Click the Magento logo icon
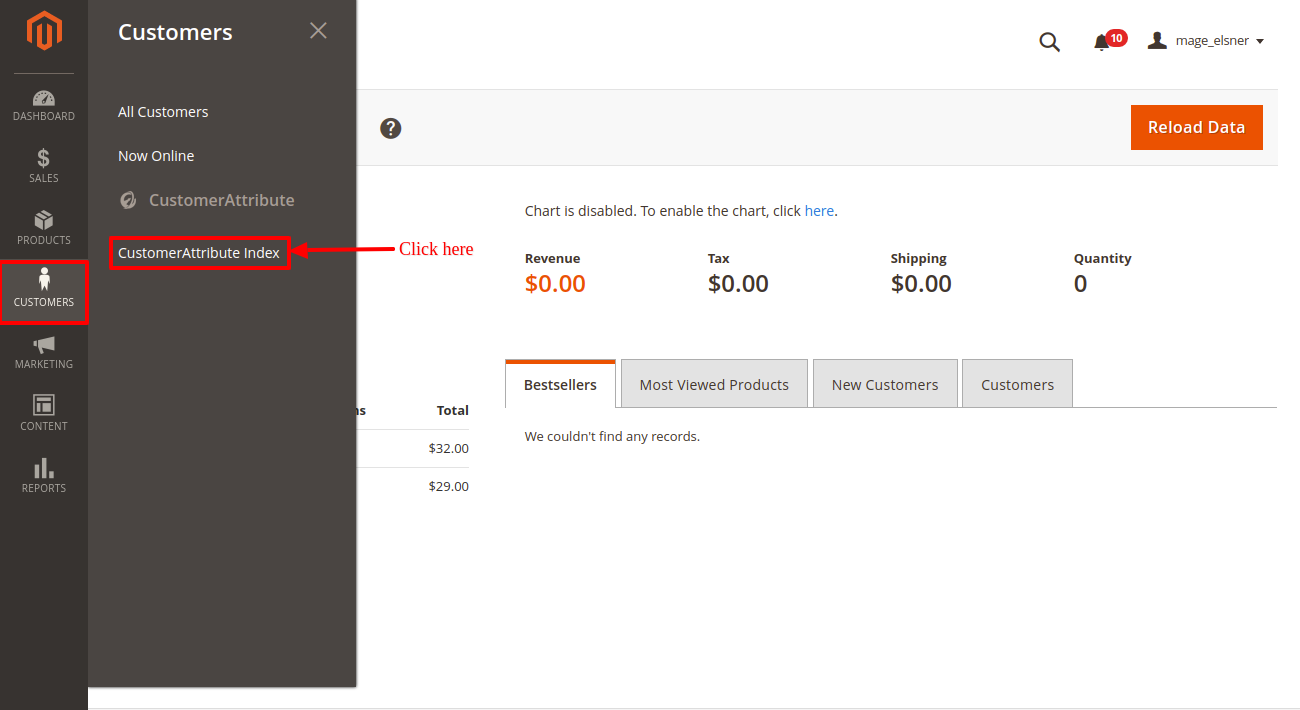 pos(44,31)
